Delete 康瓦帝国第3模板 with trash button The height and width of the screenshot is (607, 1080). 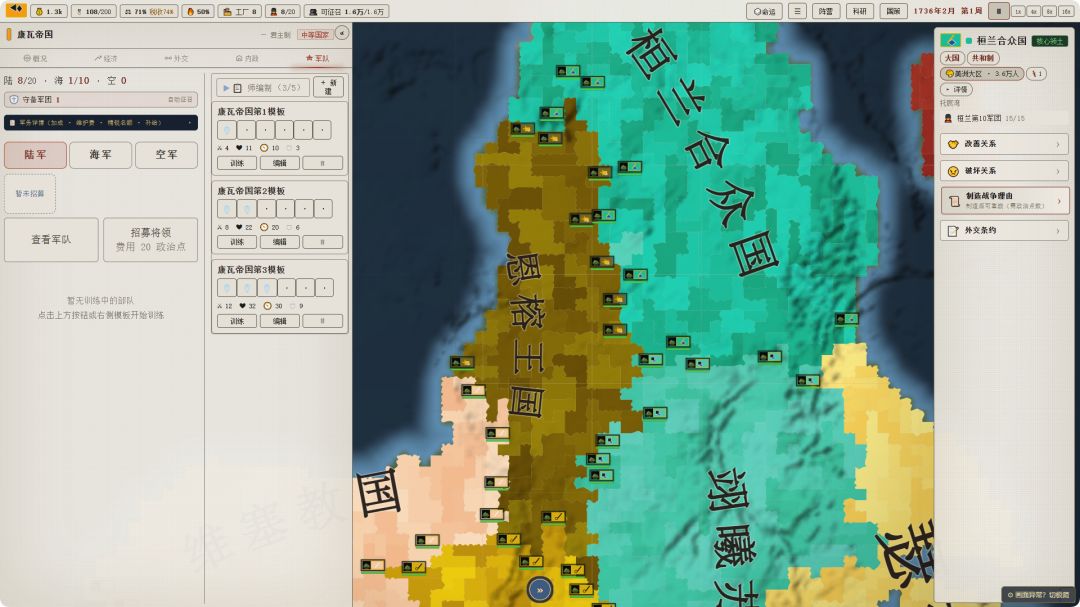(322, 321)
